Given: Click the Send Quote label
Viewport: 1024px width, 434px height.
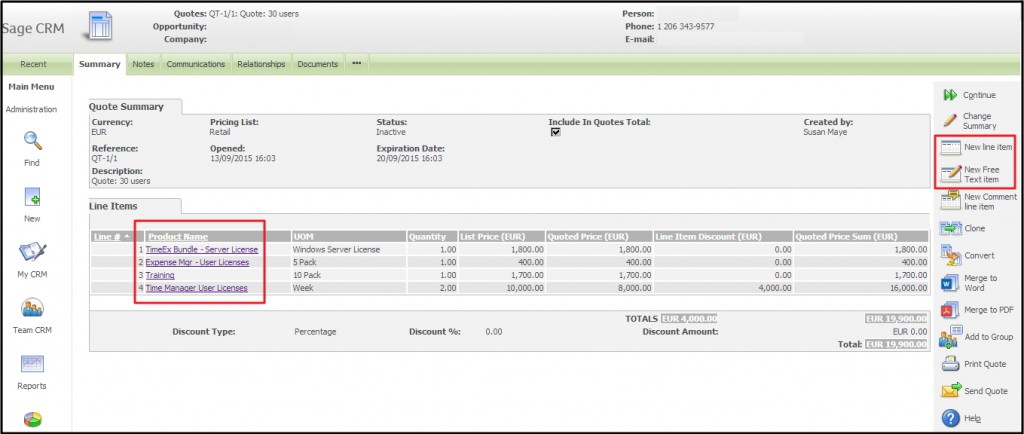Looking at the screenshot, I should click(x=985, y=392).
